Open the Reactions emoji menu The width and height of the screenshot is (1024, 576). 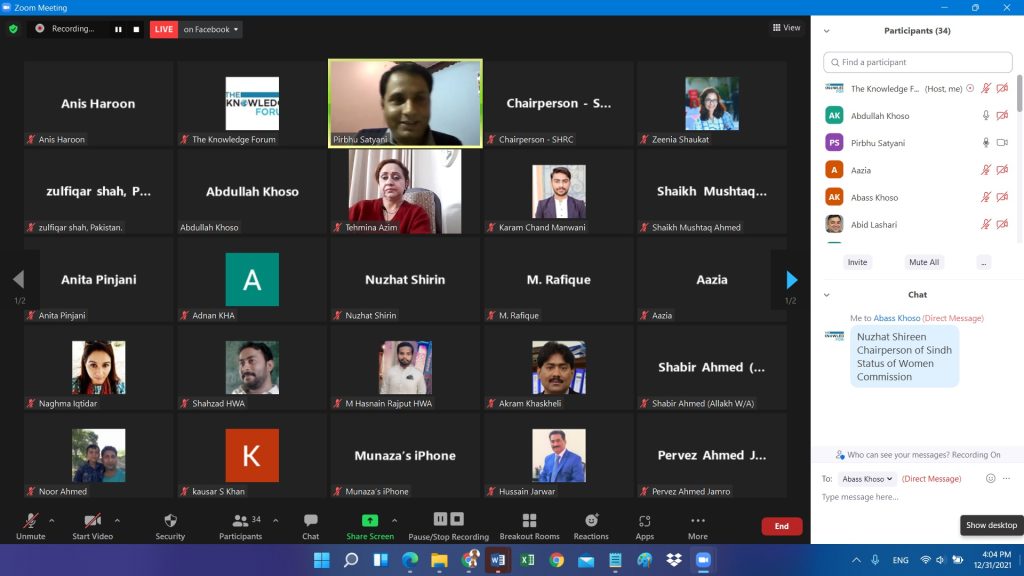[591, 521]
